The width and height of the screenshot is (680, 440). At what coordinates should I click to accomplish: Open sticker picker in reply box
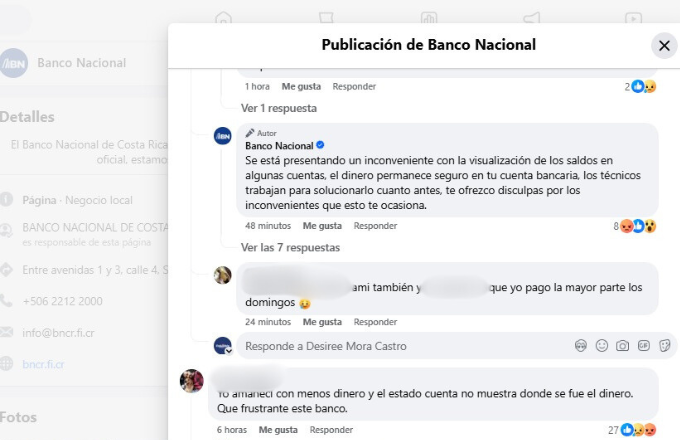click(x=665, y=346)
